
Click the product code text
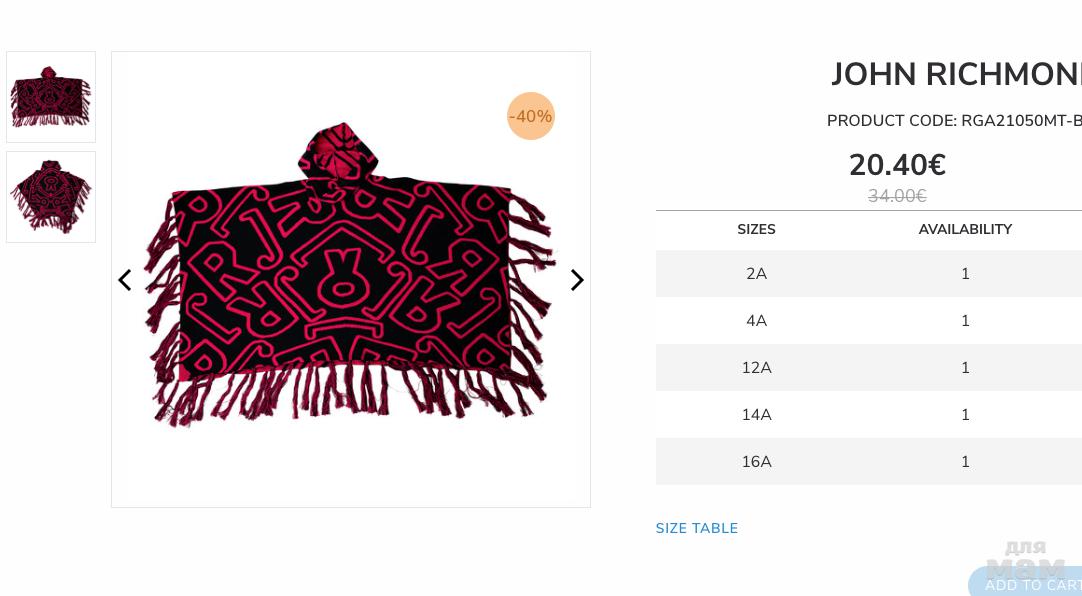click(x=953, y=121)
